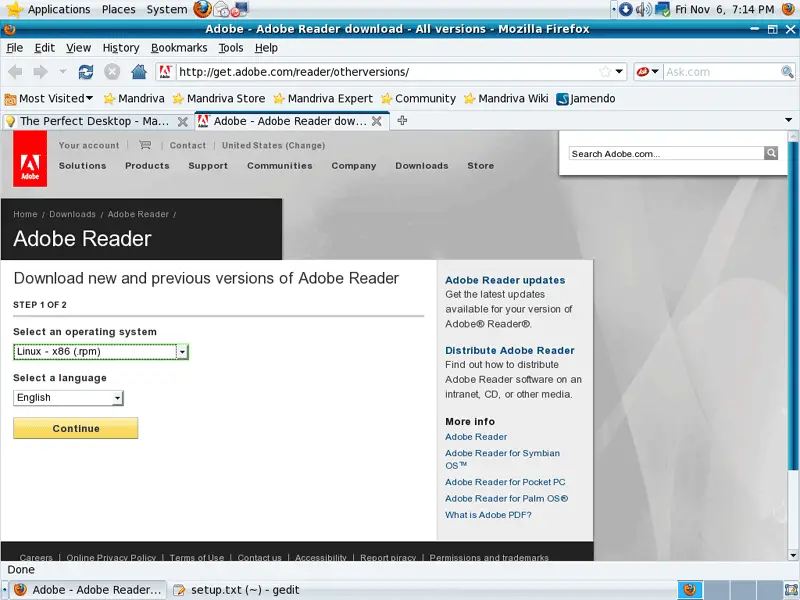The height and width of the screenshot is (600, 800).
Task: Open the View menu
Action: point(78,48)
